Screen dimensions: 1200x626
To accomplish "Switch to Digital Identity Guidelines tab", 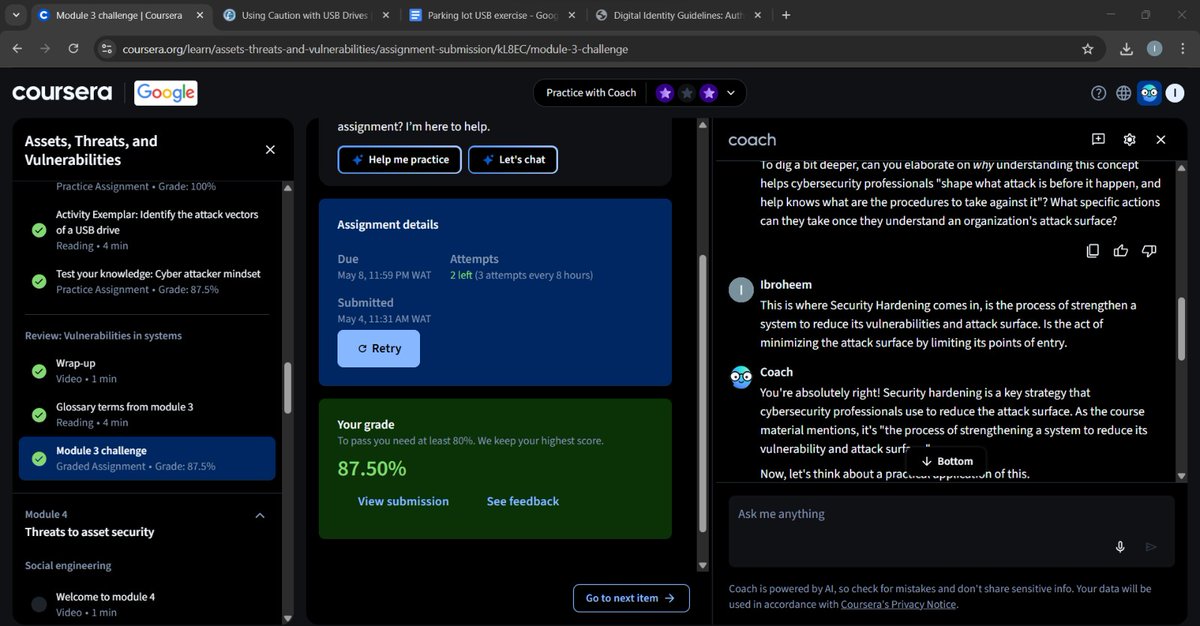I will (677, 15).
